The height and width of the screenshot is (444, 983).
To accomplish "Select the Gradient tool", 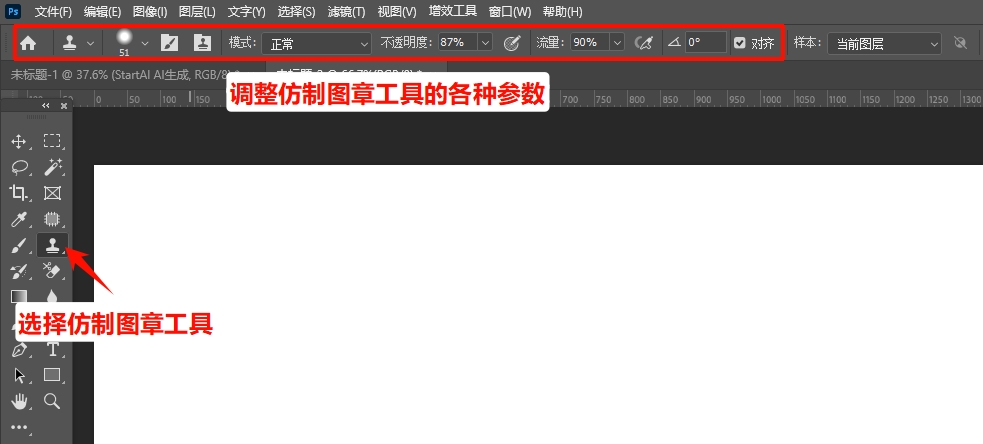I will pos(19,297).
